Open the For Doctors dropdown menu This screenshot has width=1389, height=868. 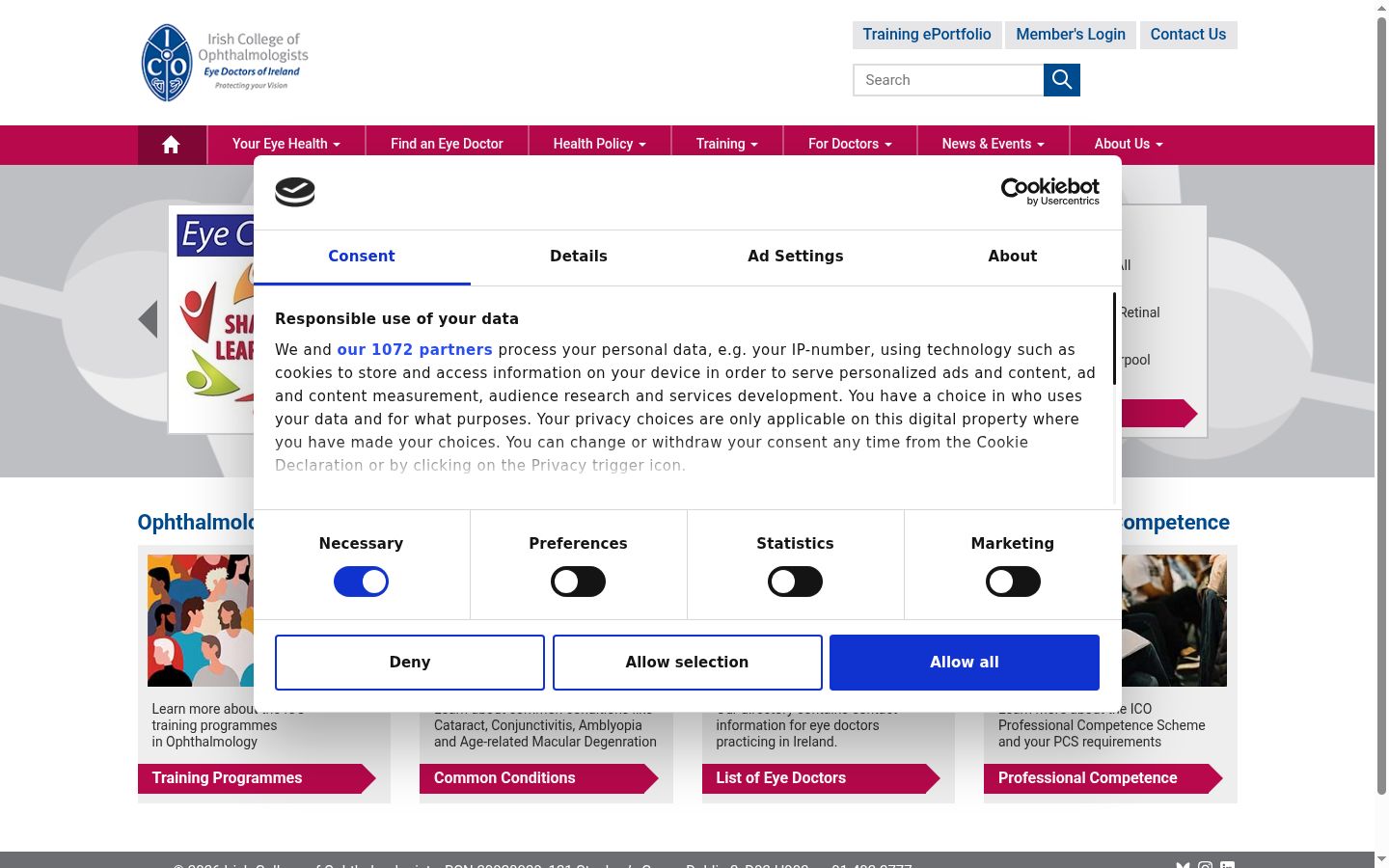pos(850,145)
